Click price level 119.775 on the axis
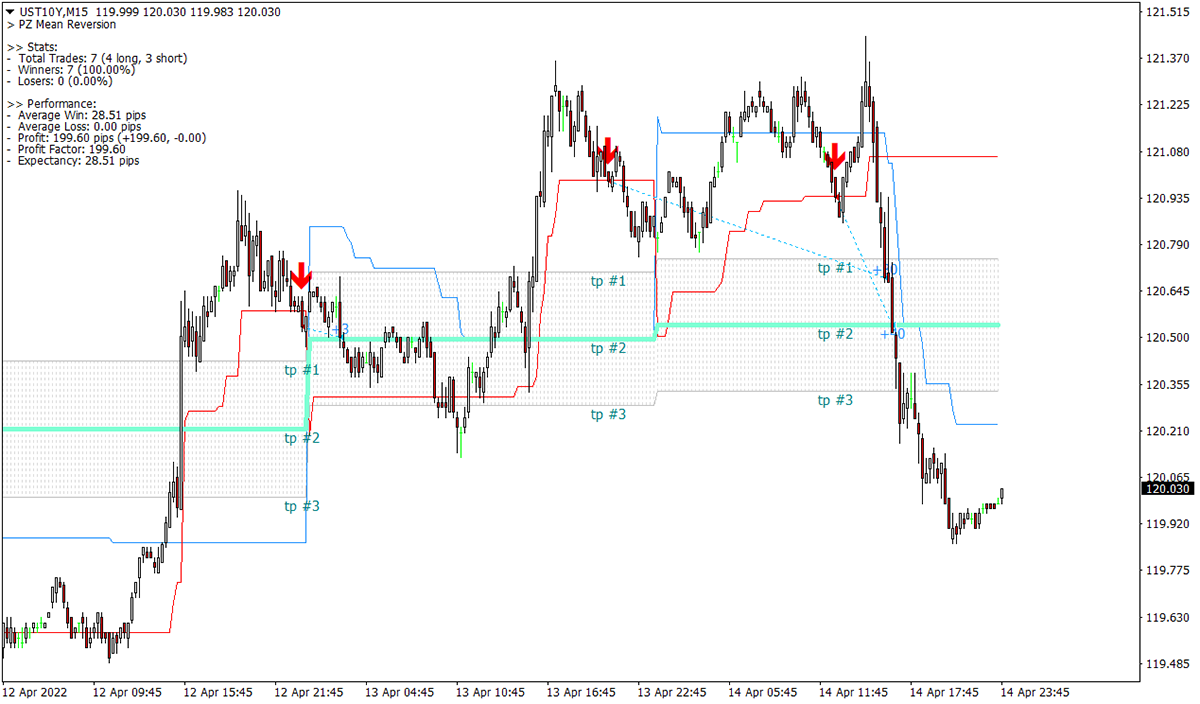Image resolution: width=1200 pixels, height=704 pixels. tap(1166, 571)
